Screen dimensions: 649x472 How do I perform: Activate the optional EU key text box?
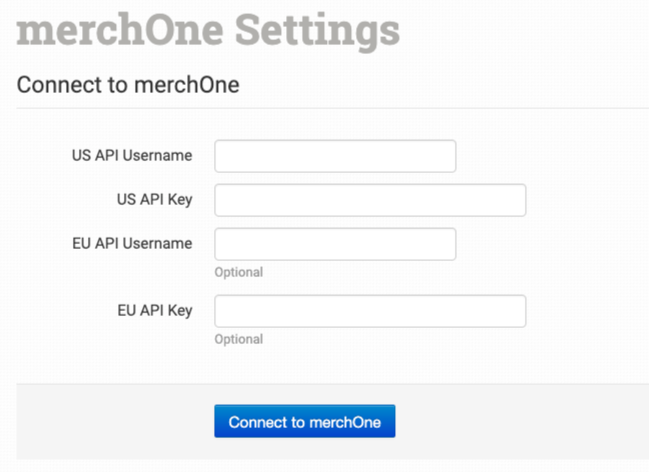click(x=370, y=311)
